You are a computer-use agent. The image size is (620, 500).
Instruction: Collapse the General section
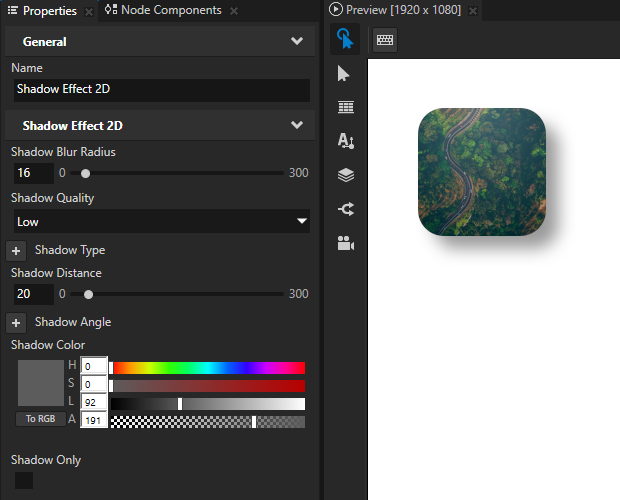[x=297, y=41]
